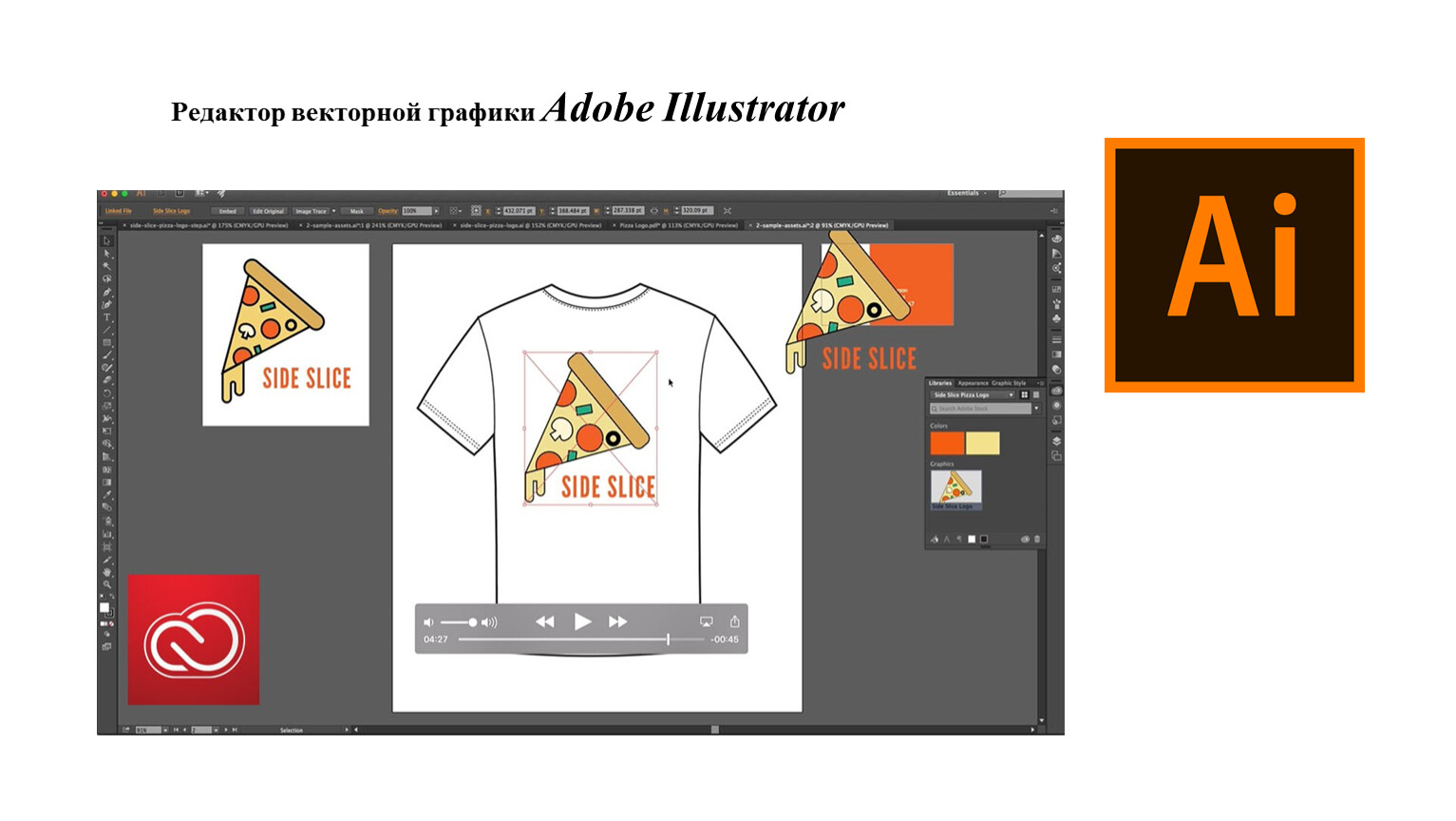Select the Direct Selection tool
1456x821 pixels.
tap(106, 254)
